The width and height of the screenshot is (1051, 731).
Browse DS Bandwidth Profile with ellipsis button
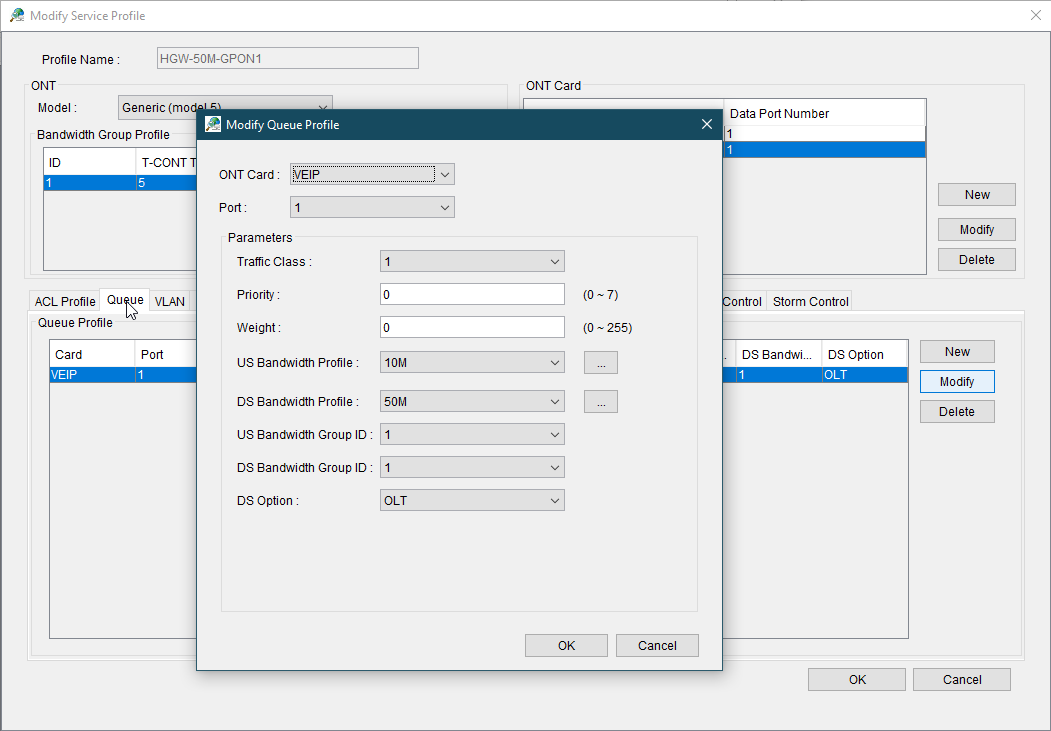(600, 402)
